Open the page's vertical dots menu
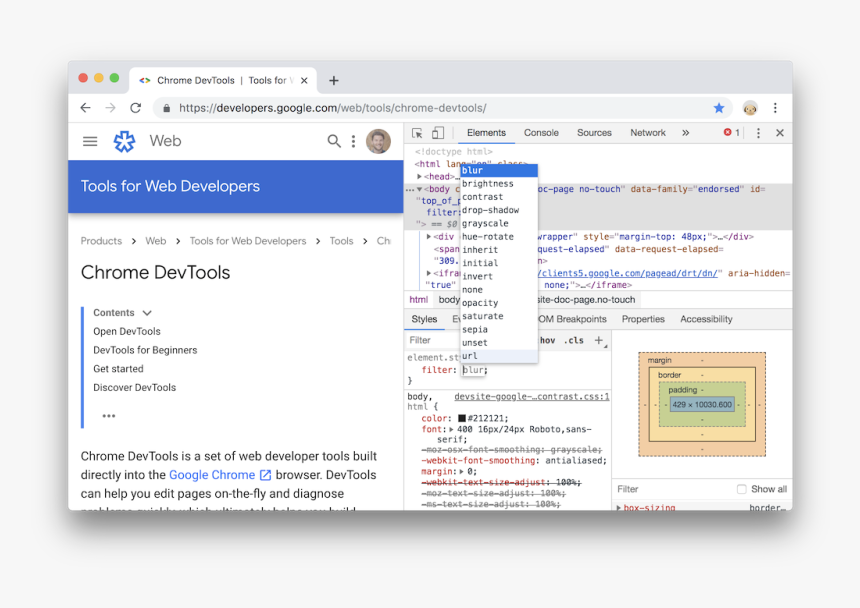 click(353, 141)
